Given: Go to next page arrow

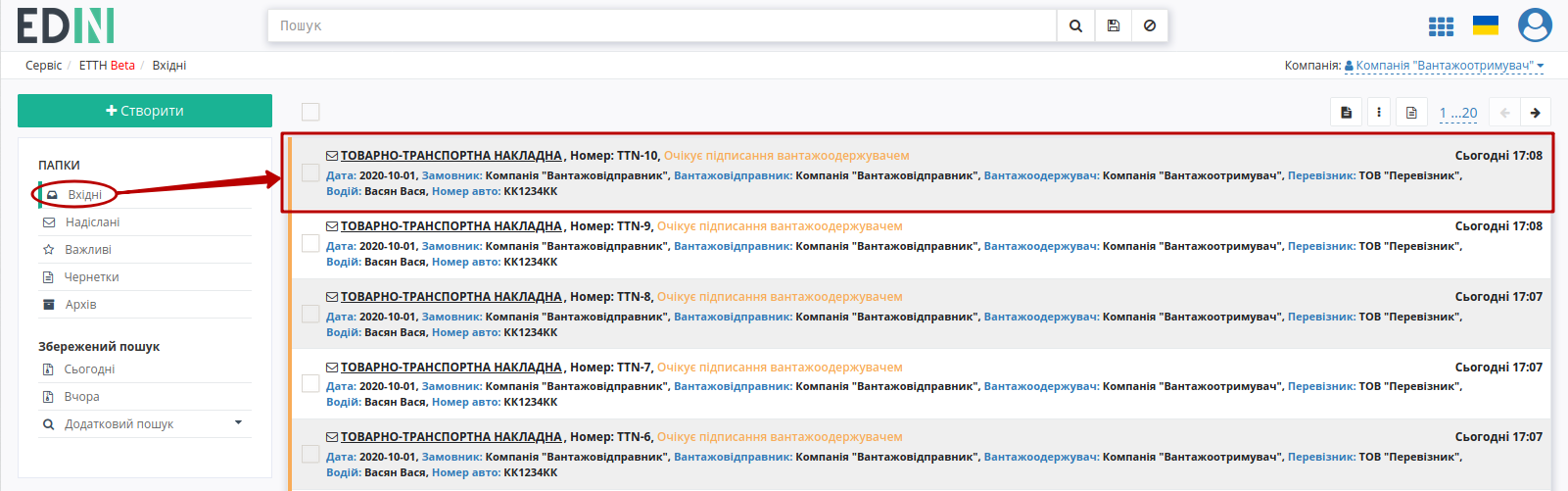Looking at the screenshot, I should tap(1536, 113).
